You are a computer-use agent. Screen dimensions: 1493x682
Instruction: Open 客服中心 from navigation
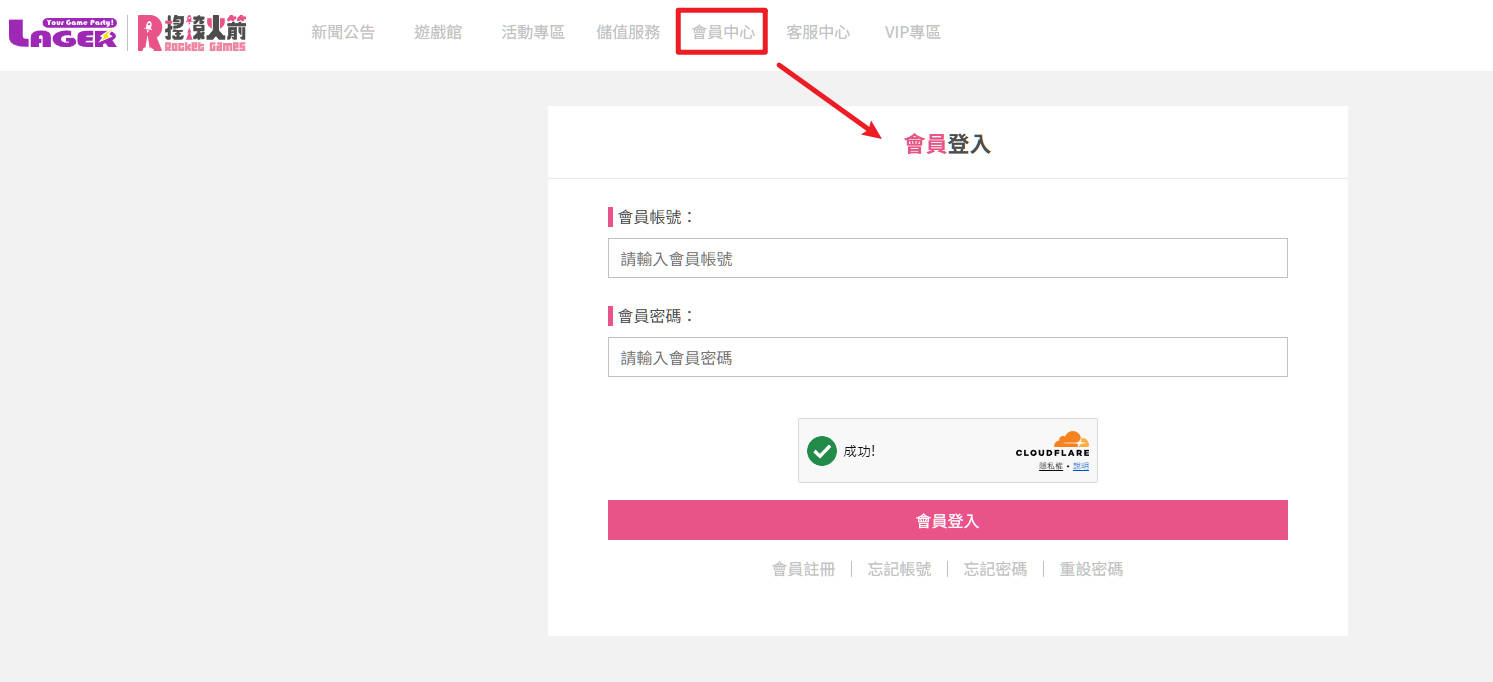(818, 32)
